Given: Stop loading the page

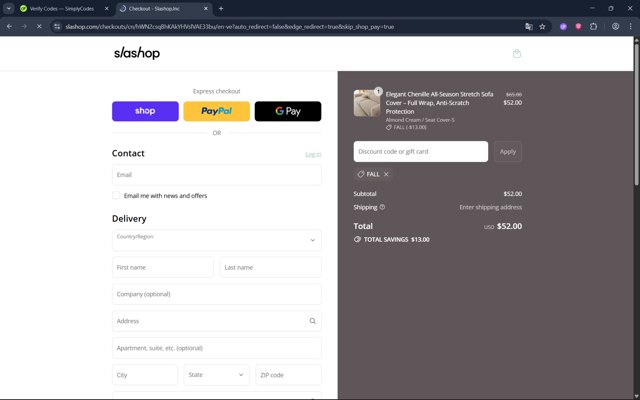Looking at the screenshot, I should (x=39, y=27).
